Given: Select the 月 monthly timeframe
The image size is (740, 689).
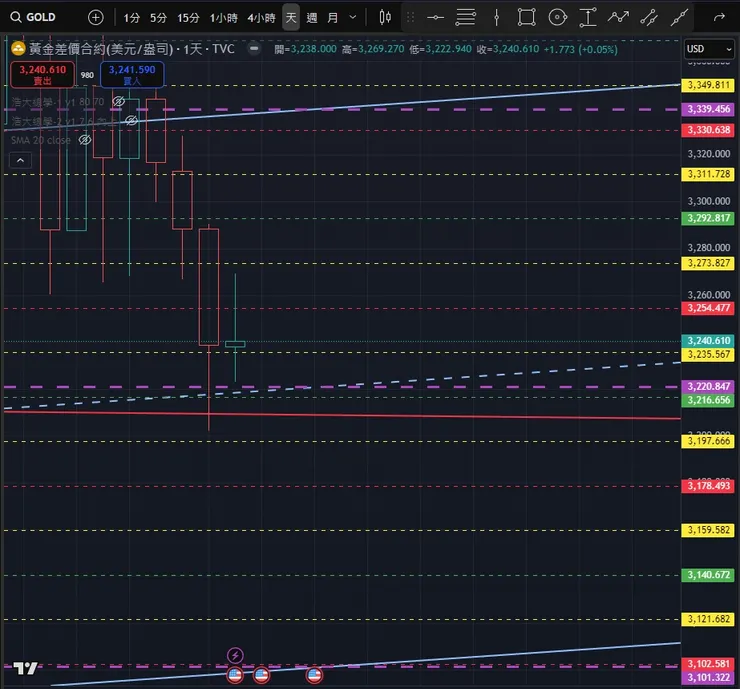Looking at the screenshot, I should (x=333, y=18).
